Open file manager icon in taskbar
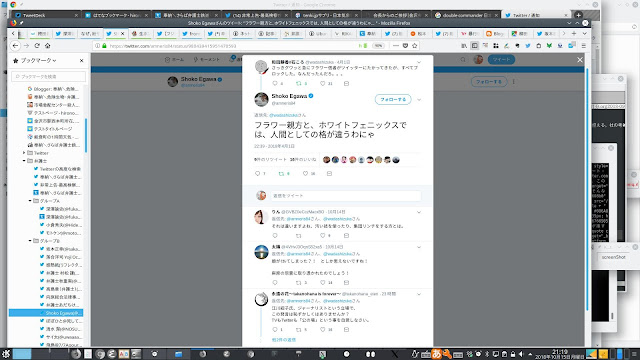Screen dimensions: 640x360 178,354
